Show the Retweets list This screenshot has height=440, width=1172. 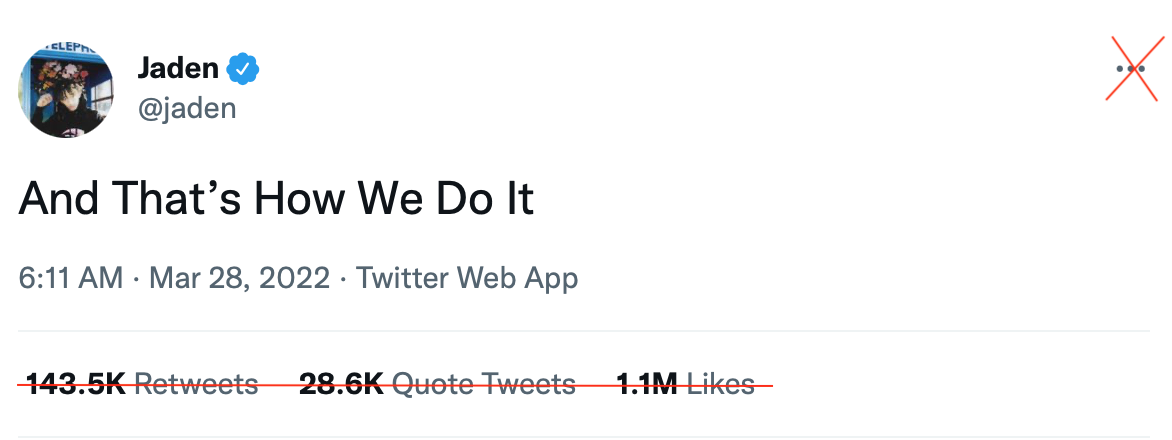pos(196,383)
